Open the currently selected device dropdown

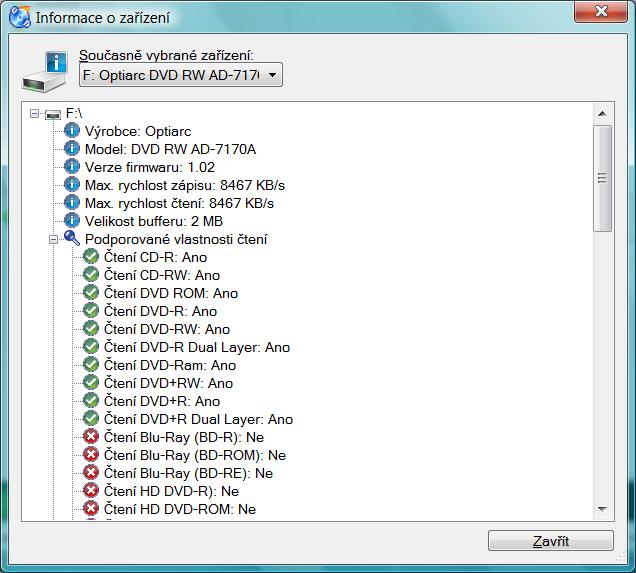tap(181, 75)
